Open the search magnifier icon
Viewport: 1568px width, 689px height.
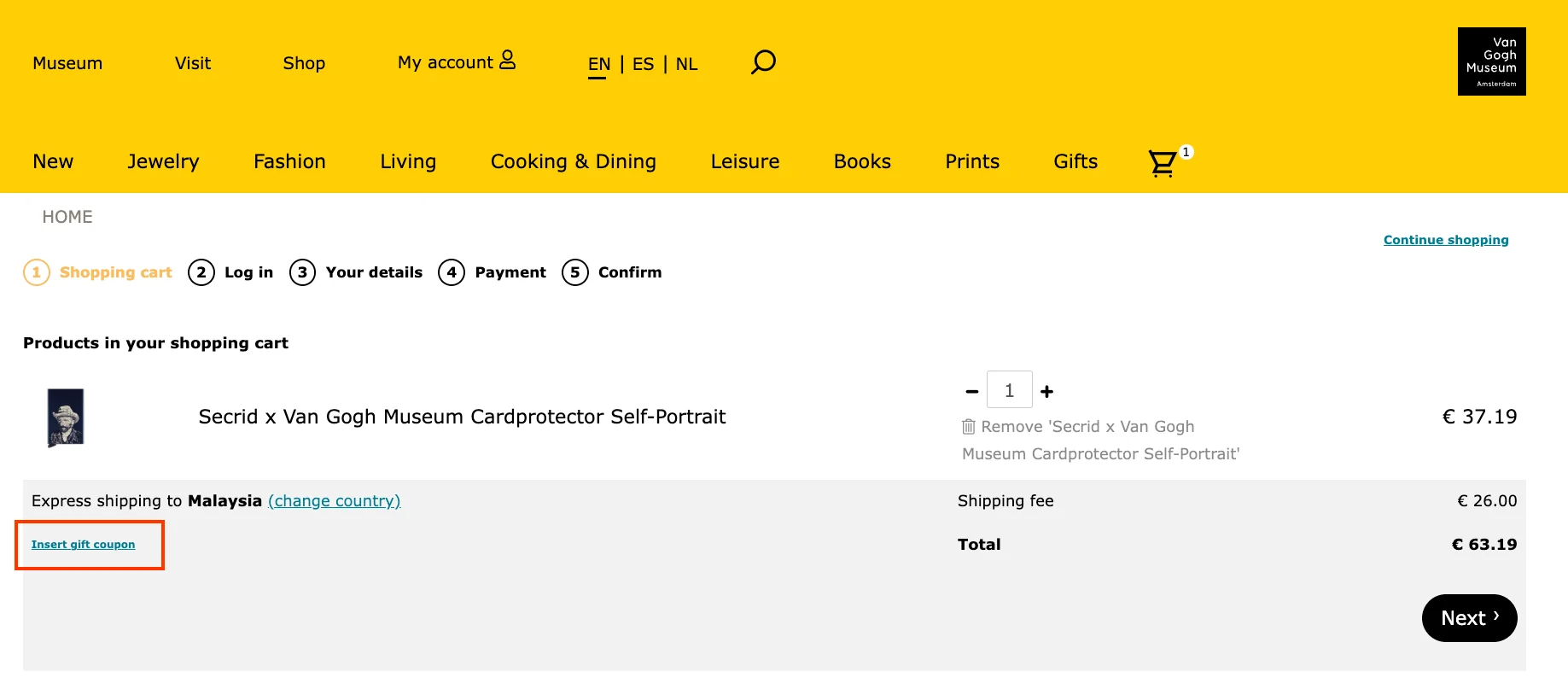763,62
